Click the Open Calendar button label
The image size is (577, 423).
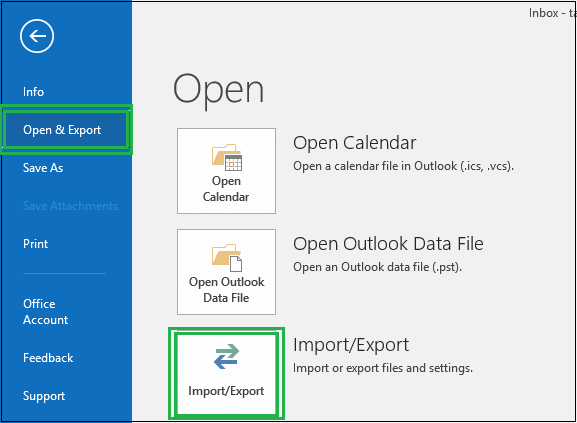coord(226,189)
